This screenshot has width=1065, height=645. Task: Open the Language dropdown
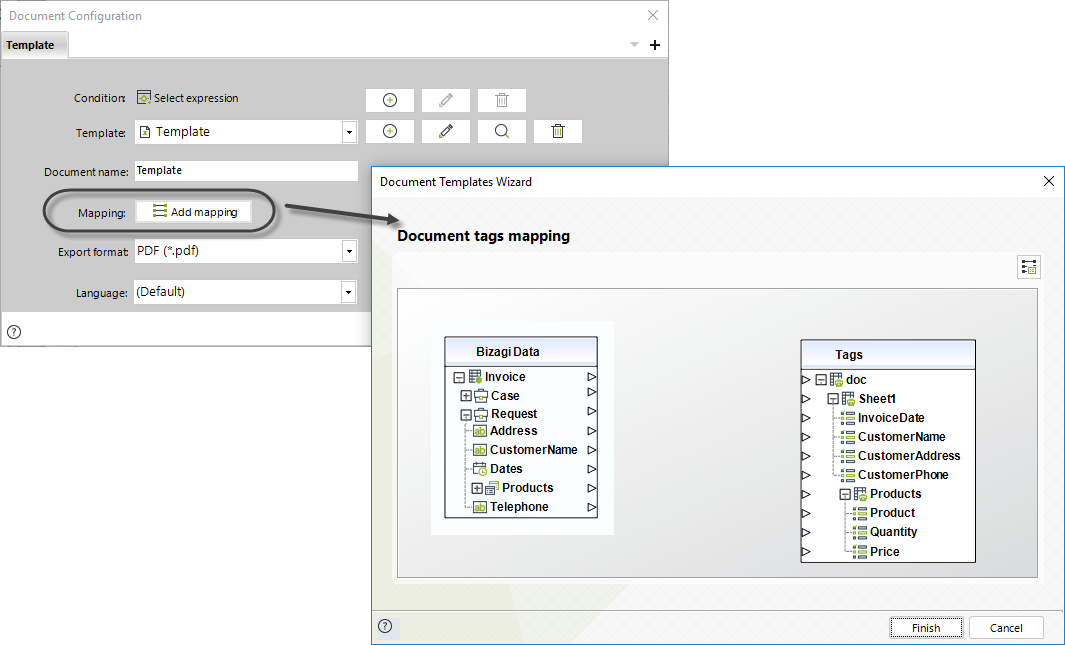tap(348, 292)
